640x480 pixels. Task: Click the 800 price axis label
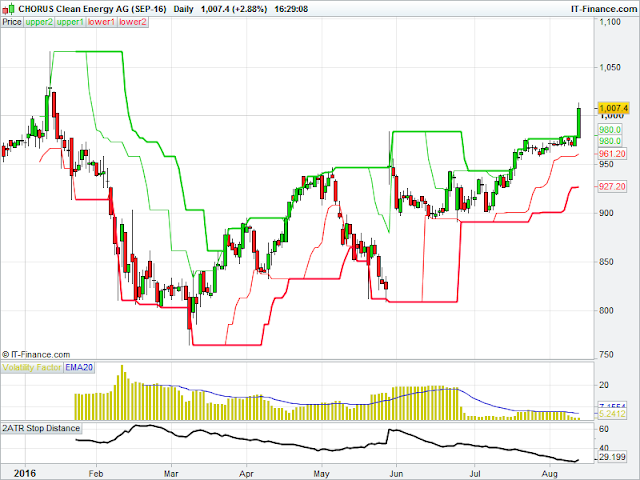click(606, 310)
